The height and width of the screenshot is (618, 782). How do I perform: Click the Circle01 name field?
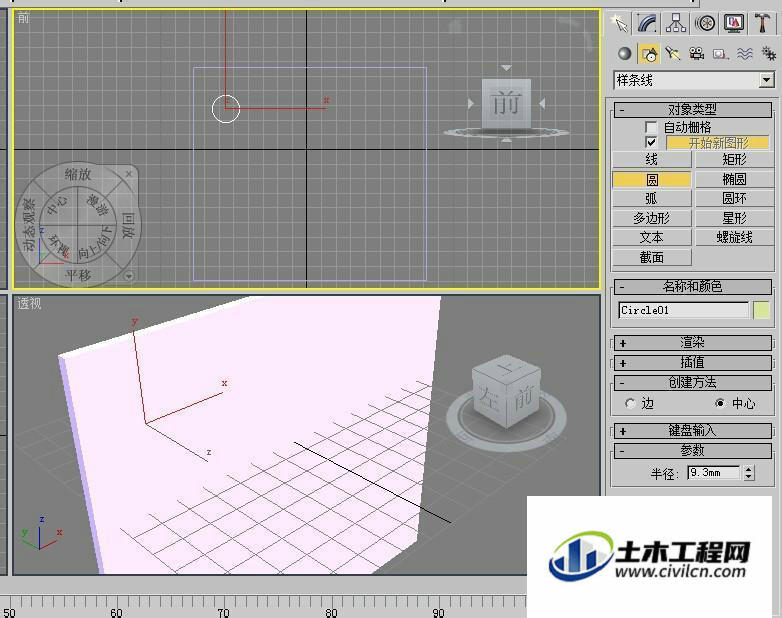pos(683,310)
